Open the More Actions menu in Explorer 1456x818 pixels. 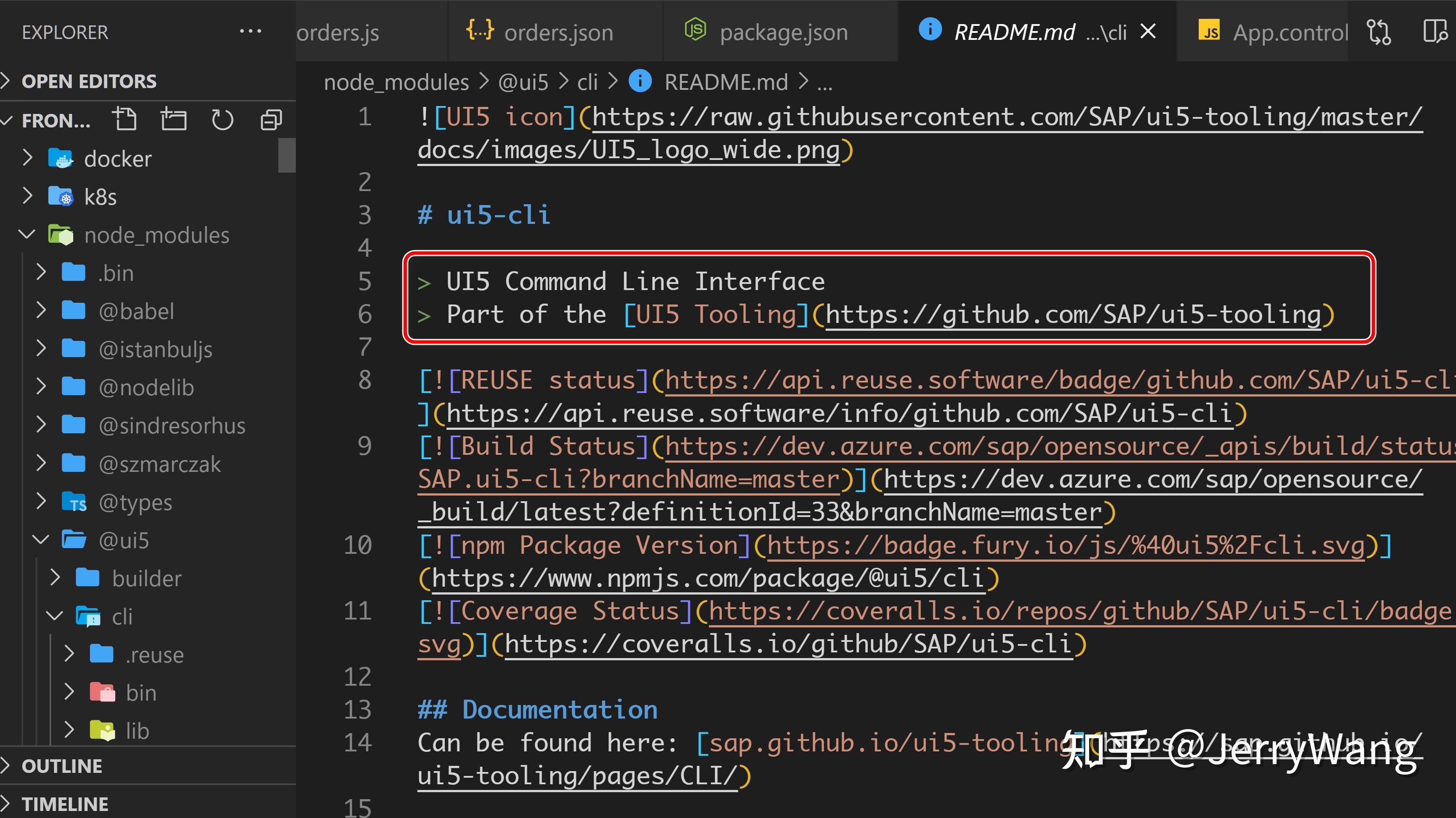coord(250,31)
